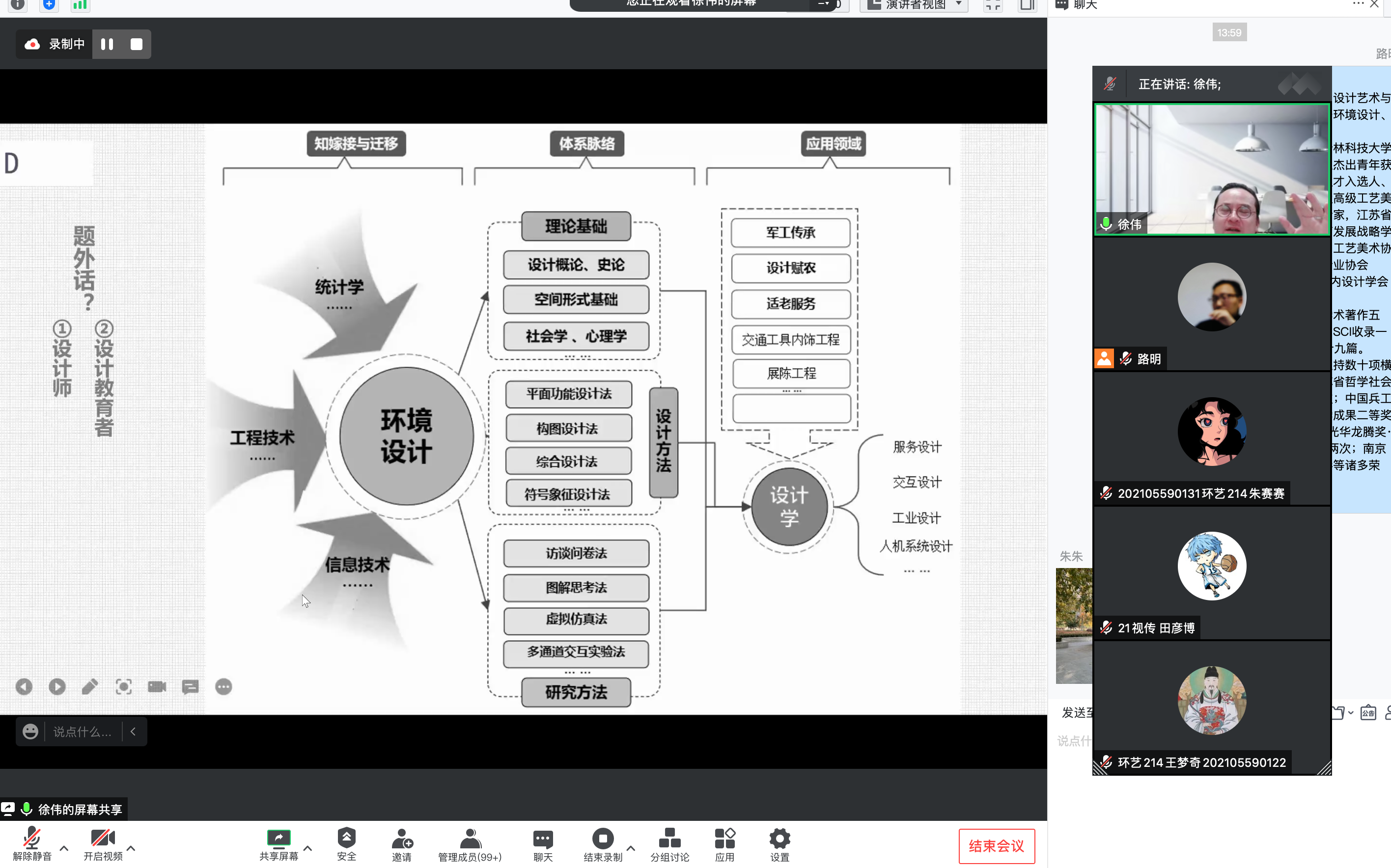Viewport: 1391px width, 868px height.
Task: Open Settings gear in toolbar
Action: [779, 844]
